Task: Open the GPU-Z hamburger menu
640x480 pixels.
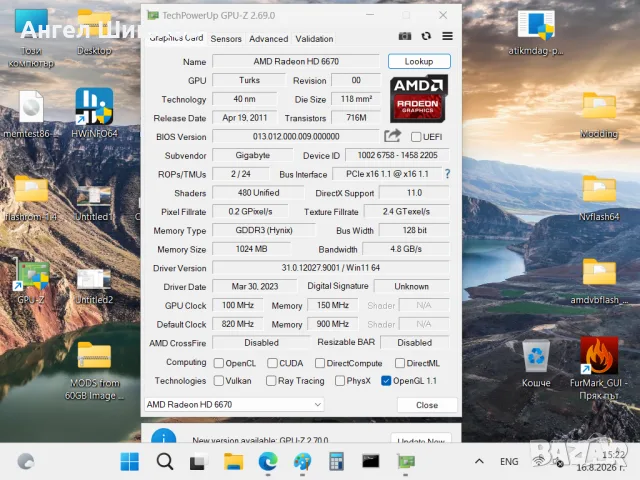Action: click(x=447, y=36)
